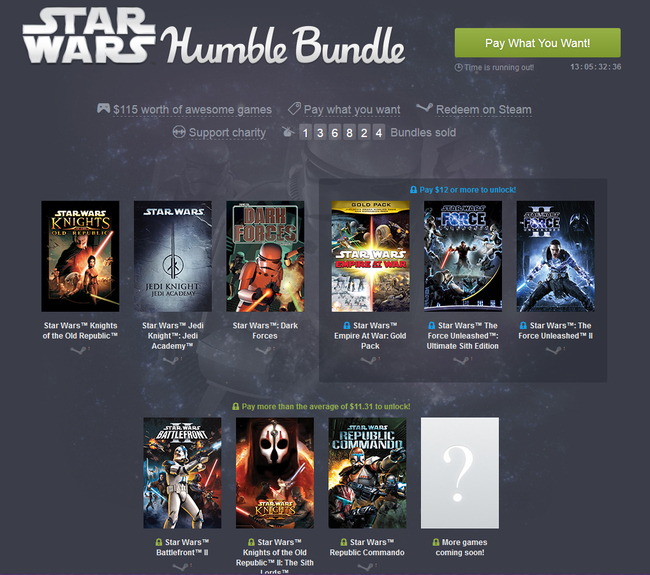
Task: Click the charity icon beside Support charity
Action: tap(179, 132)
